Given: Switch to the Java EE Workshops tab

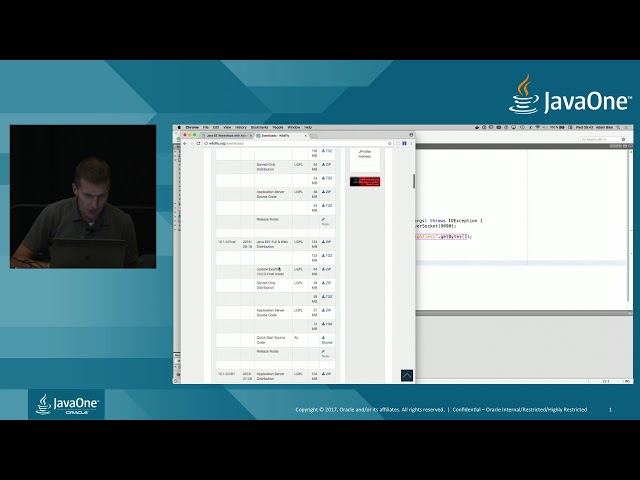Looking at the screenshot, I should (x=227, y=136).
